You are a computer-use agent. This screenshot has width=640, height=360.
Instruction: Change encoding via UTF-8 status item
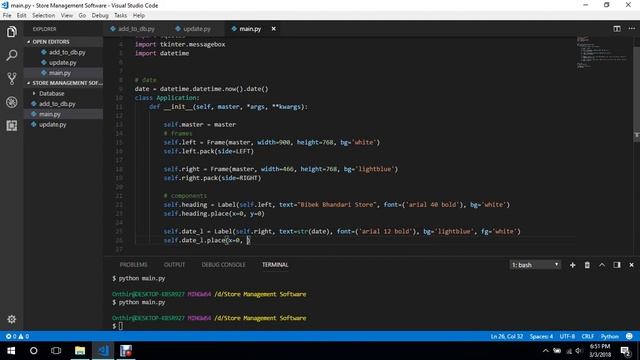coord(567,336)
